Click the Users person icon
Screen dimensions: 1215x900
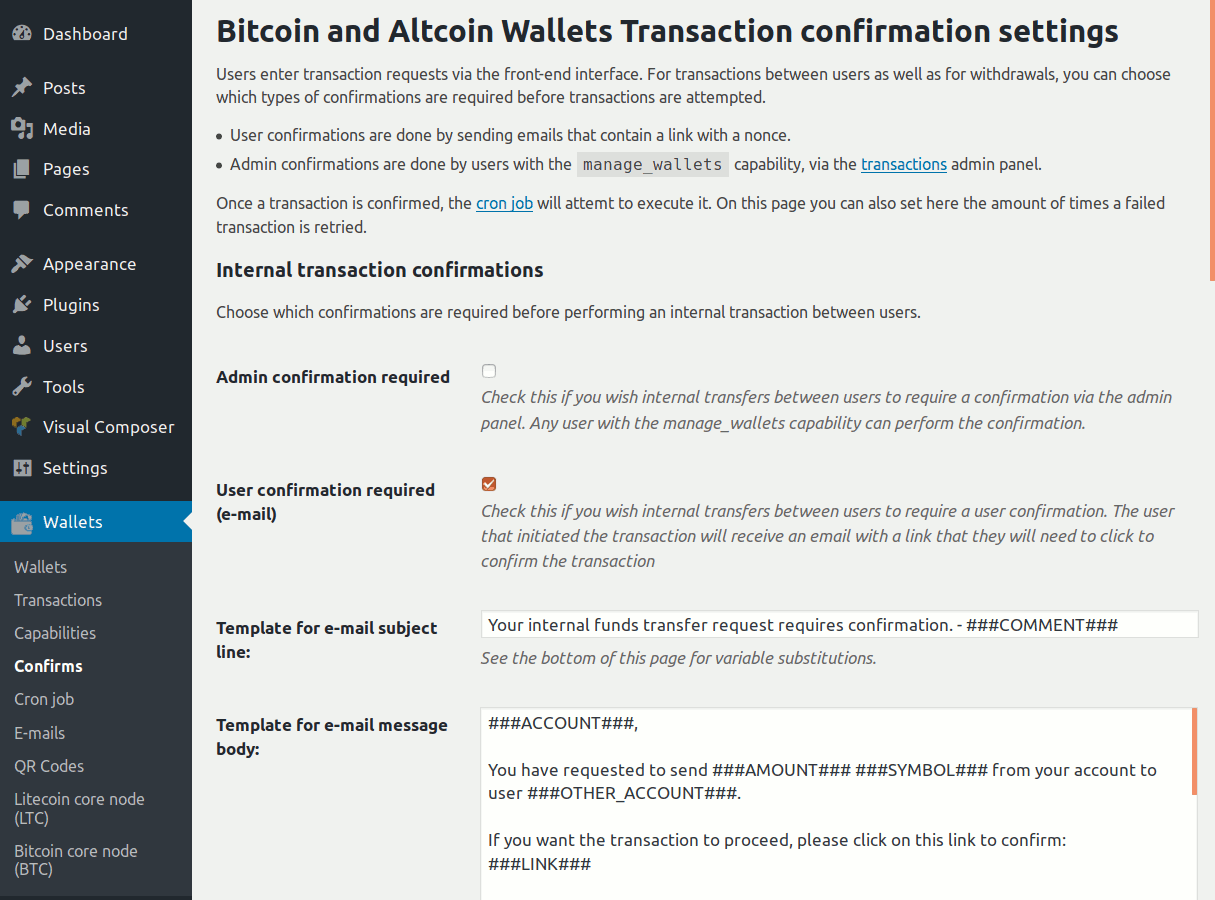[x=22, y=346]
